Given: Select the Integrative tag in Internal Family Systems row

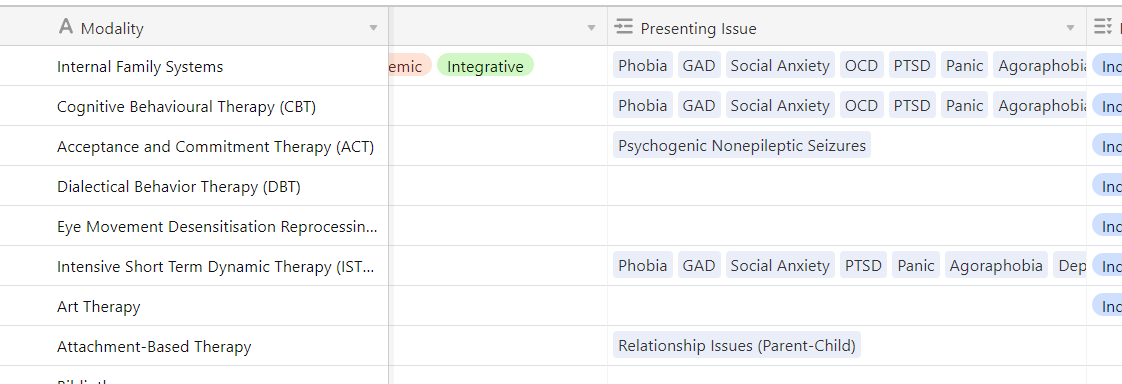Looking at the screenshot, I should click(x=485, y=66).
